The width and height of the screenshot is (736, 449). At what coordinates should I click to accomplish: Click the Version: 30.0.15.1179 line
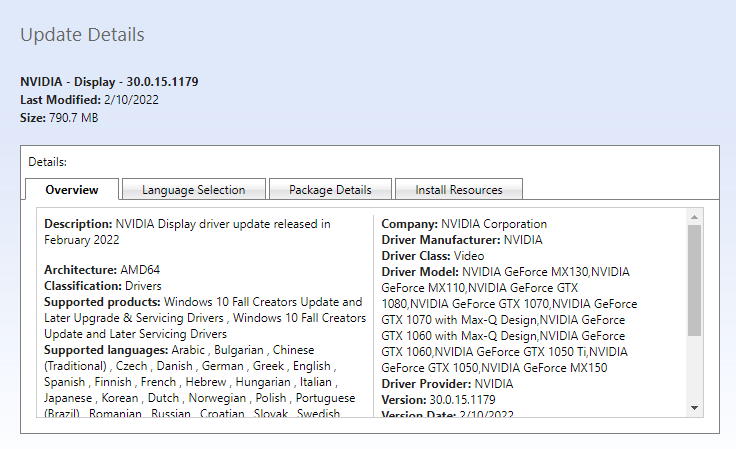point(438,400)
